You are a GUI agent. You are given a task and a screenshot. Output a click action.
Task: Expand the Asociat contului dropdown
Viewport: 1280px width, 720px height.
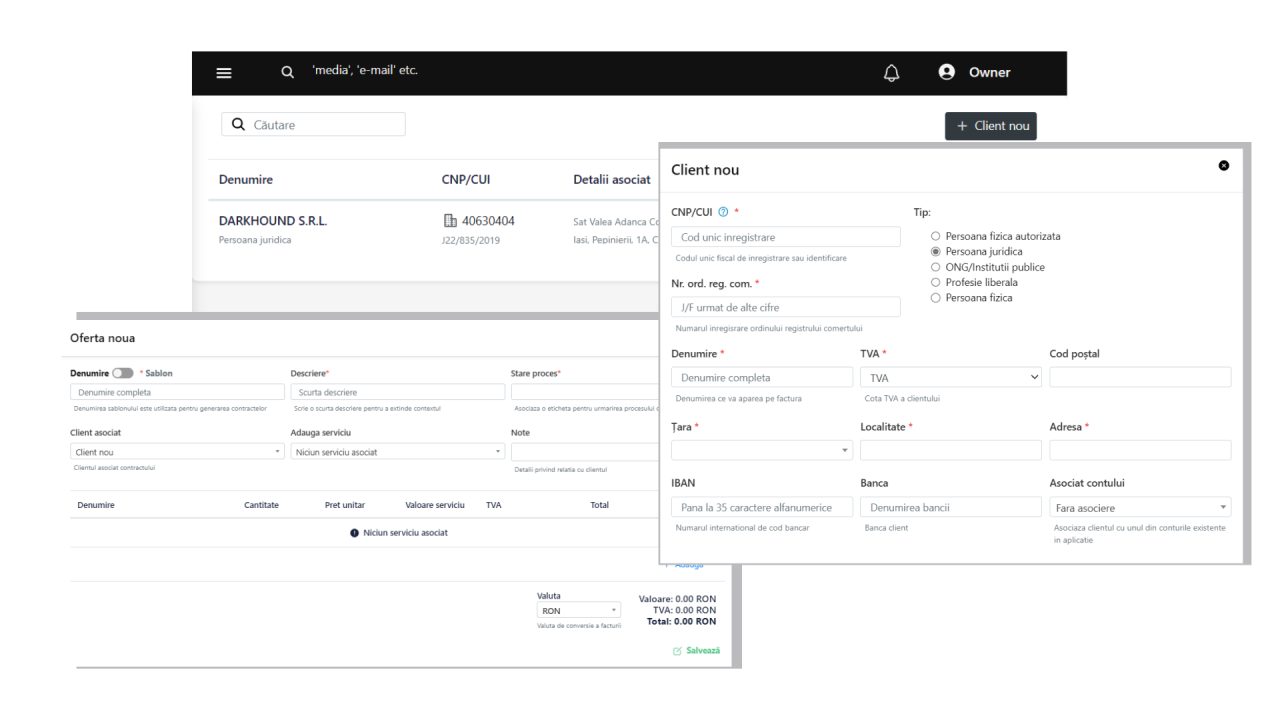point(1140,508)
